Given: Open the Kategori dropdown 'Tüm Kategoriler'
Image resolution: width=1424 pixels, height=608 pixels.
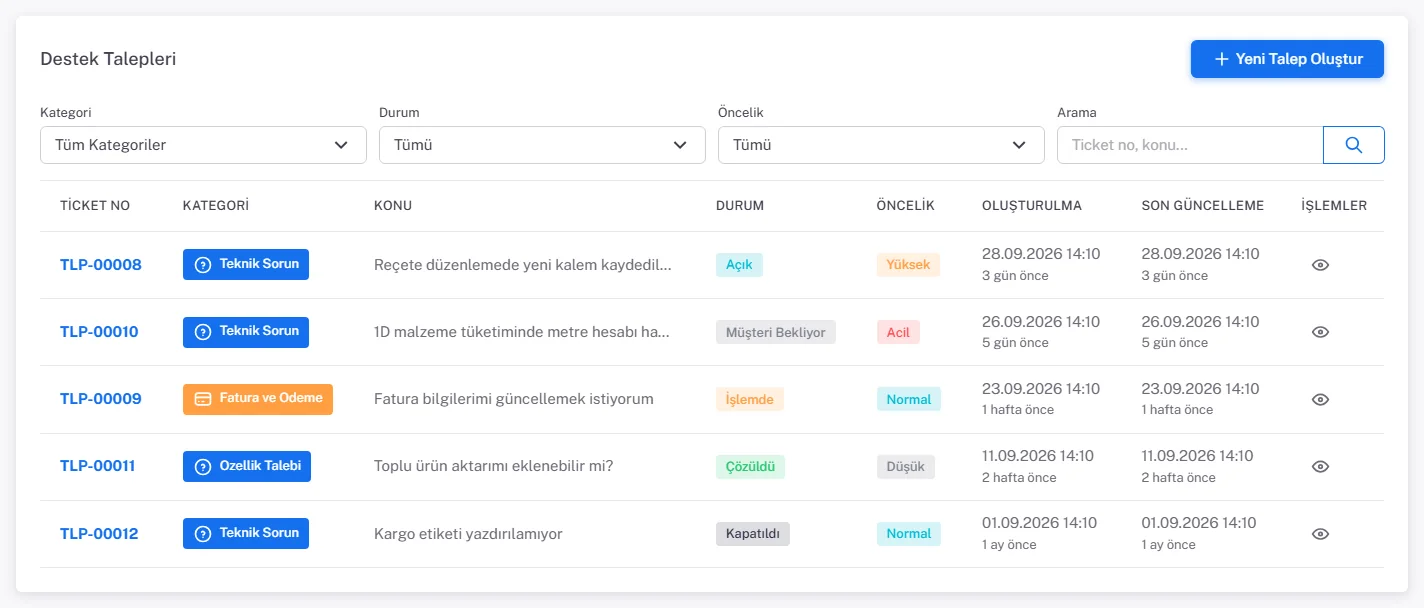Looking at the screenshot, I should click(x=203, y=145).
